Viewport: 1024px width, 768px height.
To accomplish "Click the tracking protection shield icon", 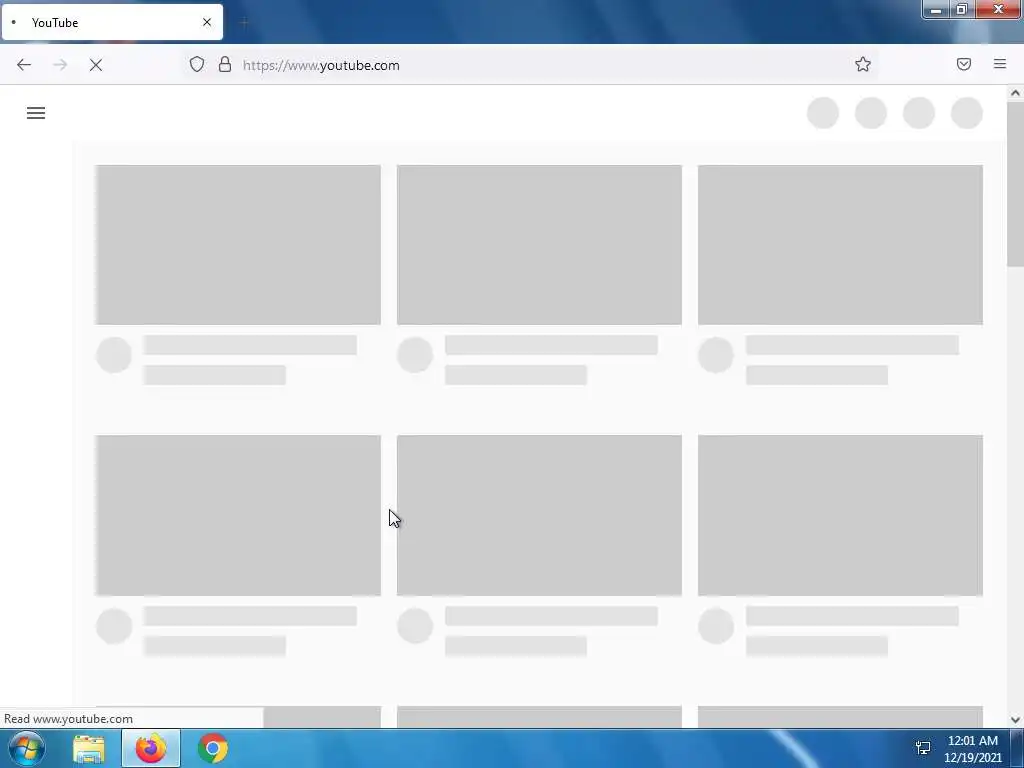I will 197,64.
